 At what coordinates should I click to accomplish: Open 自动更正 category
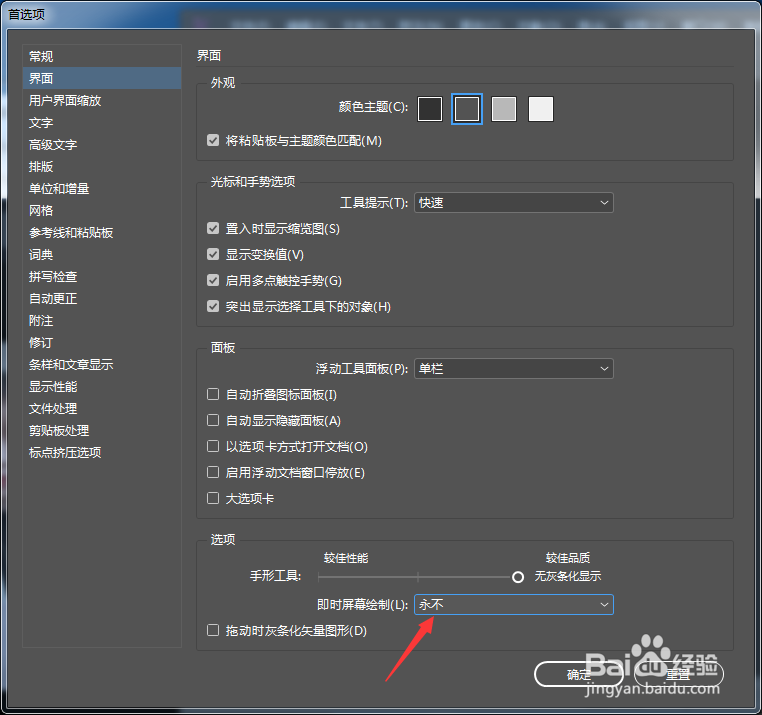102,298
